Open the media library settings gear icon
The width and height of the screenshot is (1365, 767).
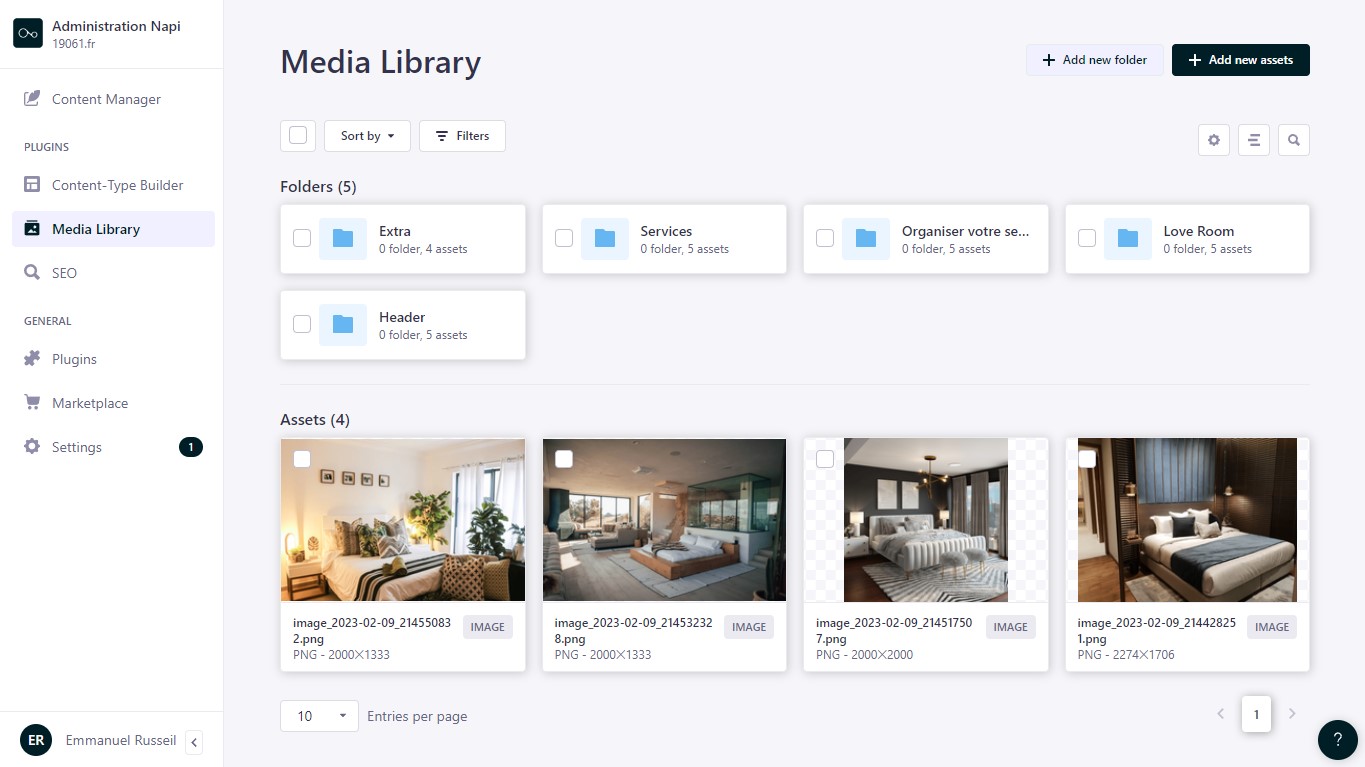1214,140
